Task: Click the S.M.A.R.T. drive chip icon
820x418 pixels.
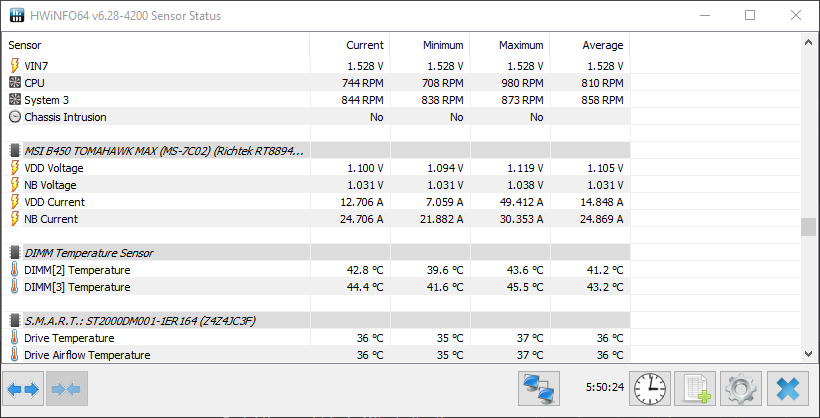Action: (15, 321)
